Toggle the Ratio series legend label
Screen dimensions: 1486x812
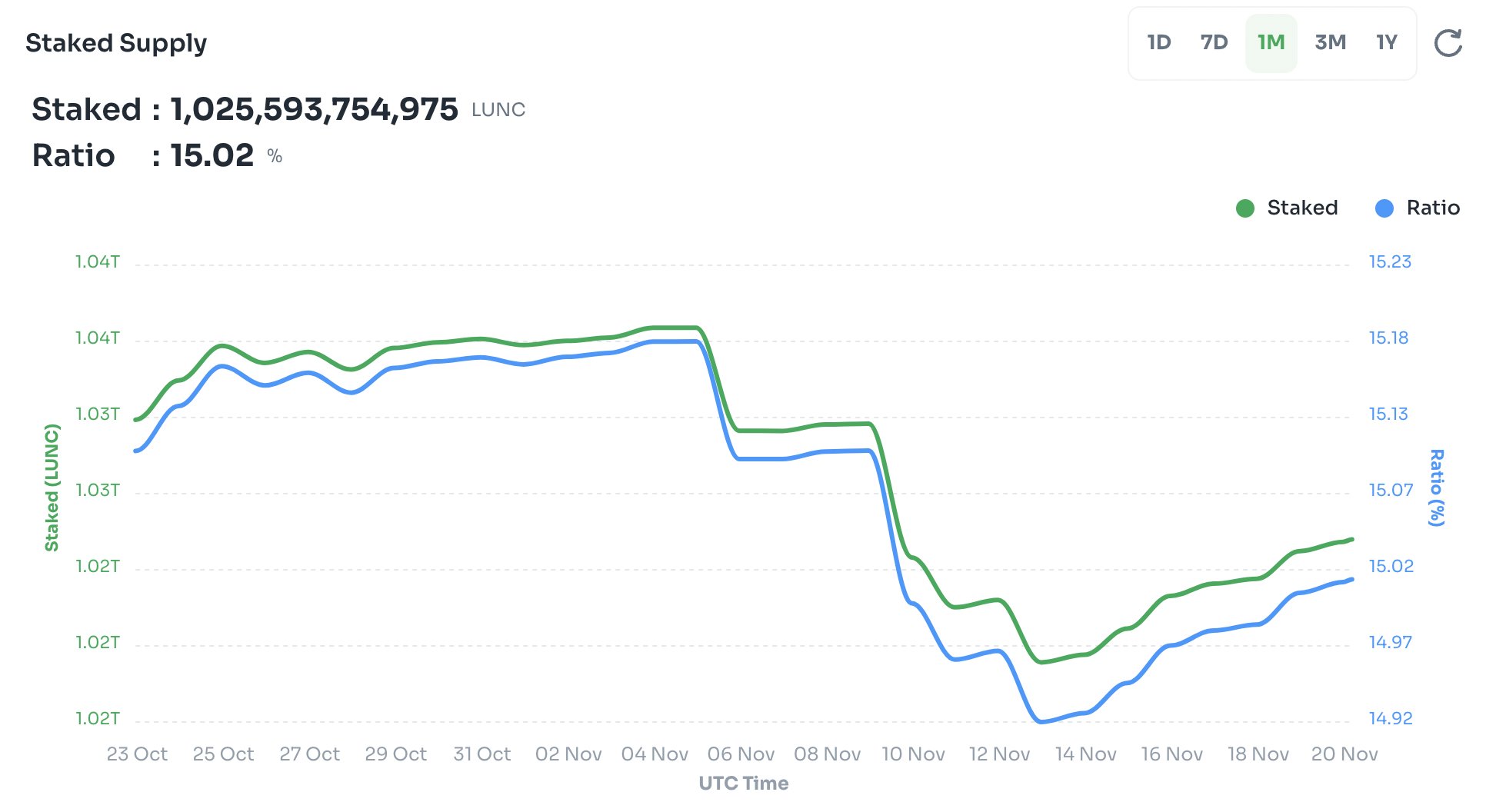pos(1433,208)
